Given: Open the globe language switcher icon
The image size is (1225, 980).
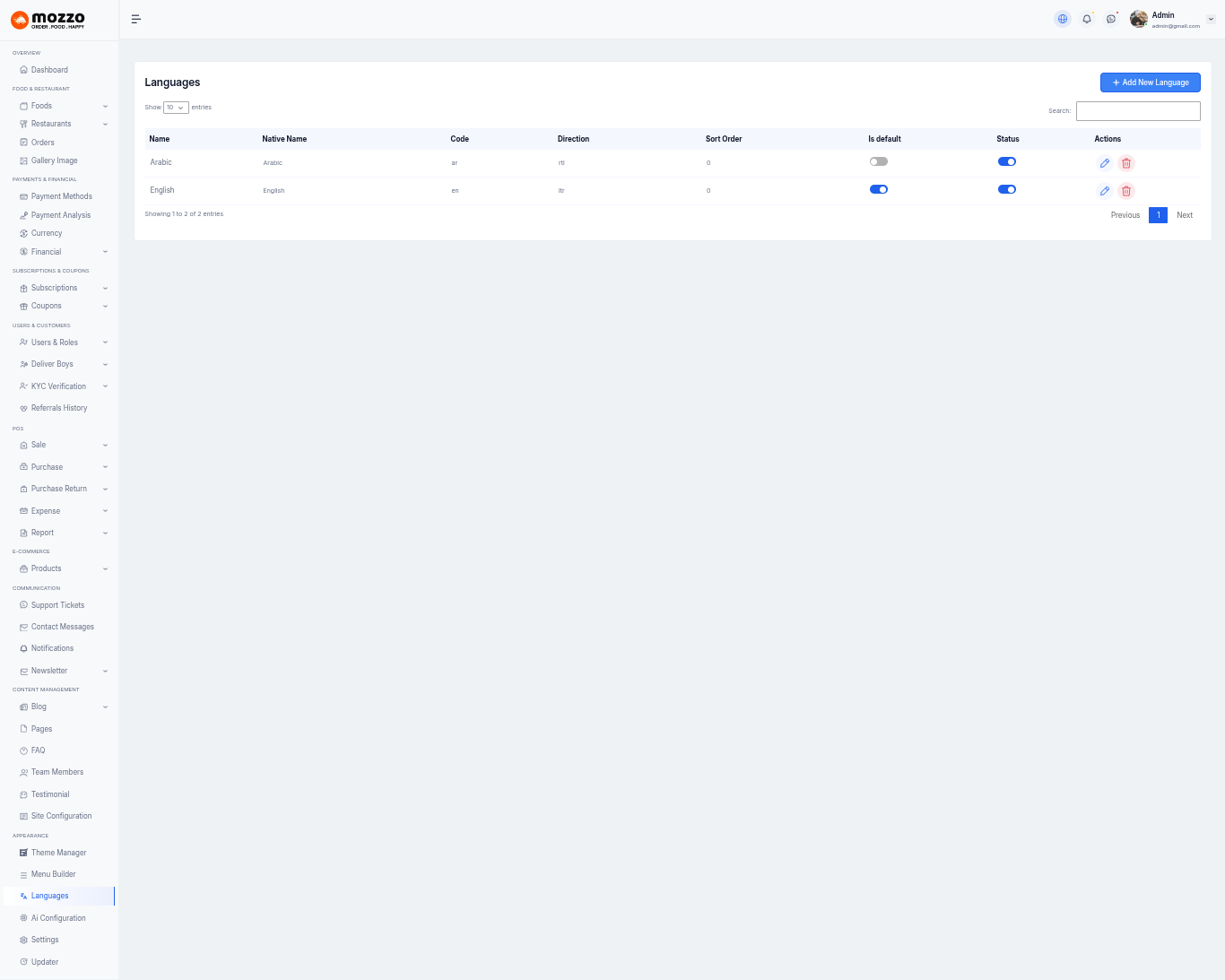Looking at the screenshot, I should click(1063, 19).
